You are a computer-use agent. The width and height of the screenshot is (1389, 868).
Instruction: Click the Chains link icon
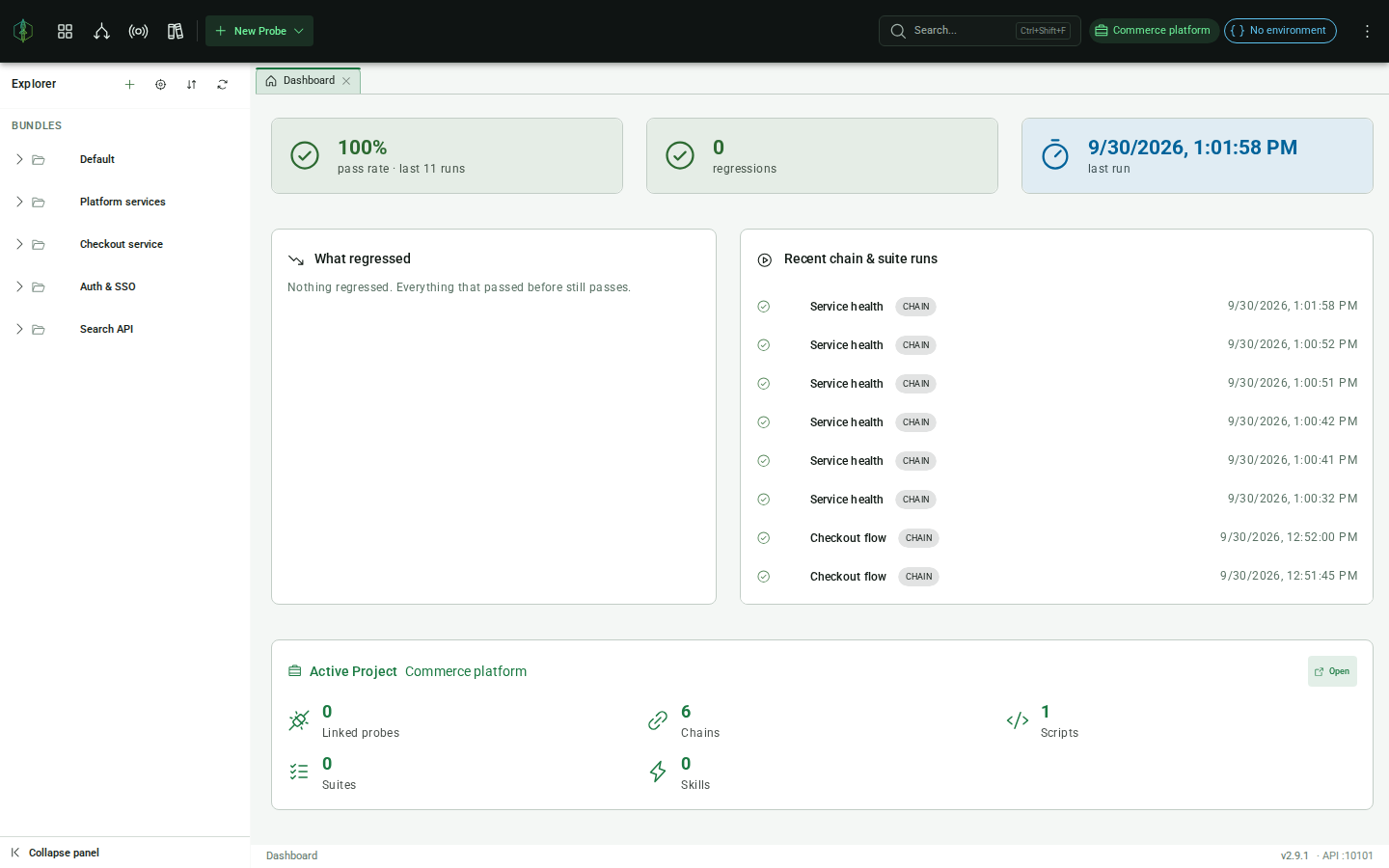click(658, 720)
